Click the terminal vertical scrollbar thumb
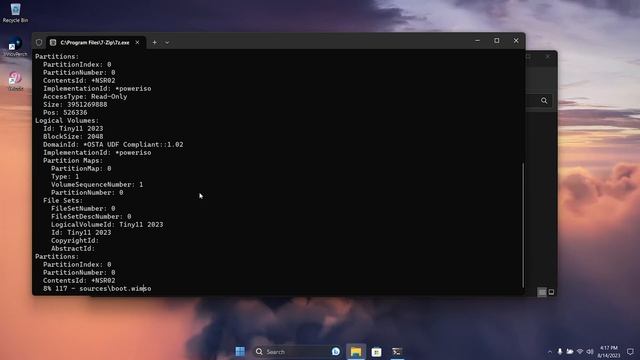 (x=523, y=225)
